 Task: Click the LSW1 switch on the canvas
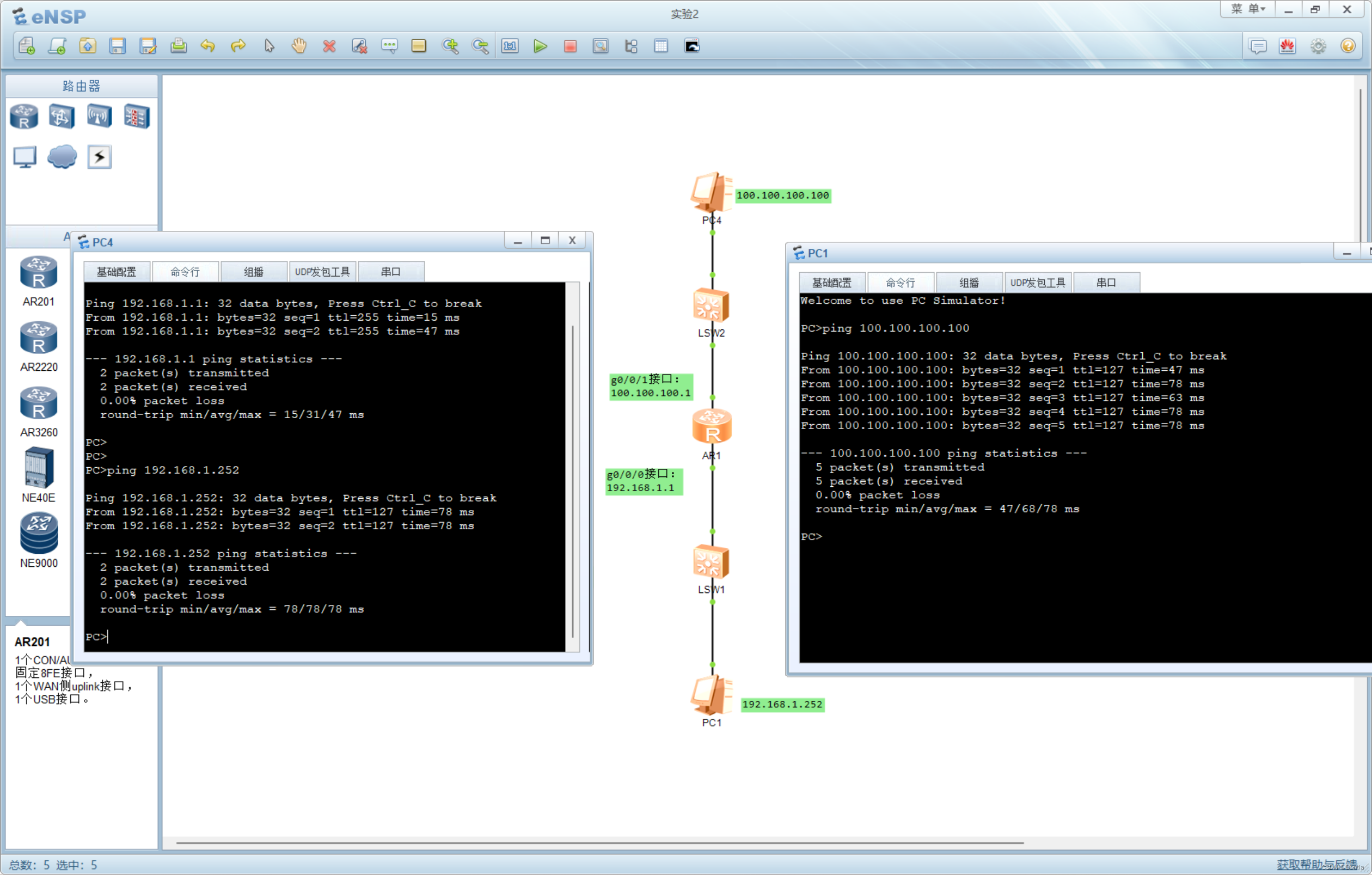pyautogui.click(x=711, y=562)
